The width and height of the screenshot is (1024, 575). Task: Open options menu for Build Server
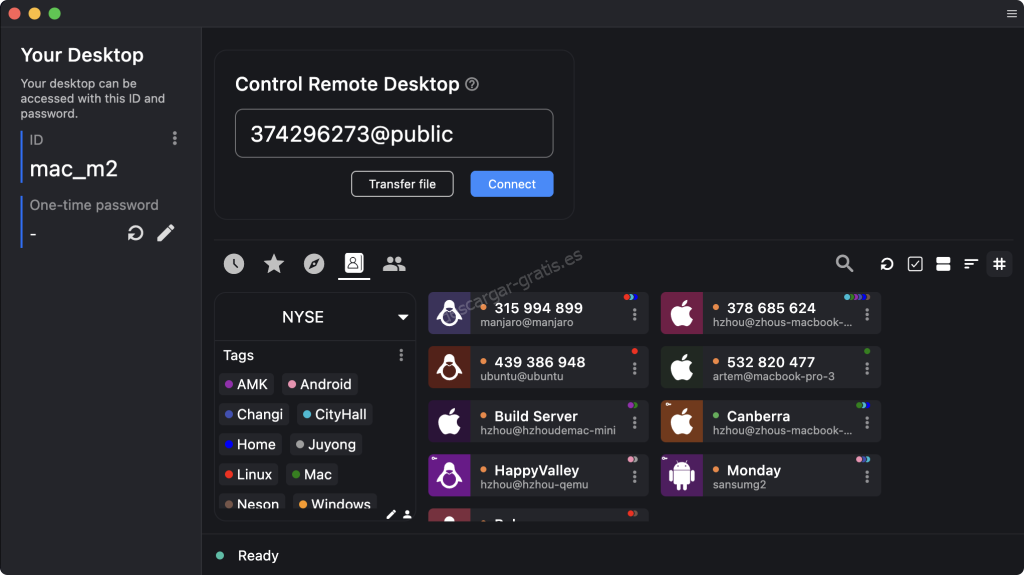coord(634,423)
